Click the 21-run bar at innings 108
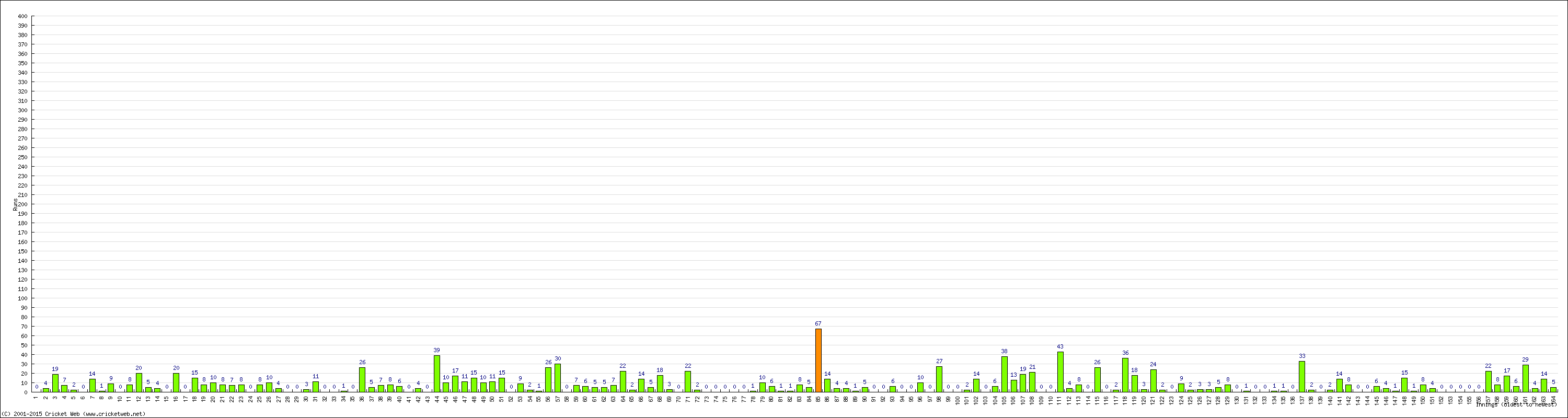1568x418 pixels. click(x=1032, y=382)
